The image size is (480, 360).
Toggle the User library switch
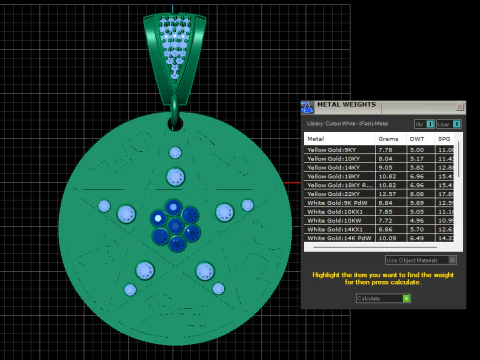tap(449, 124)
